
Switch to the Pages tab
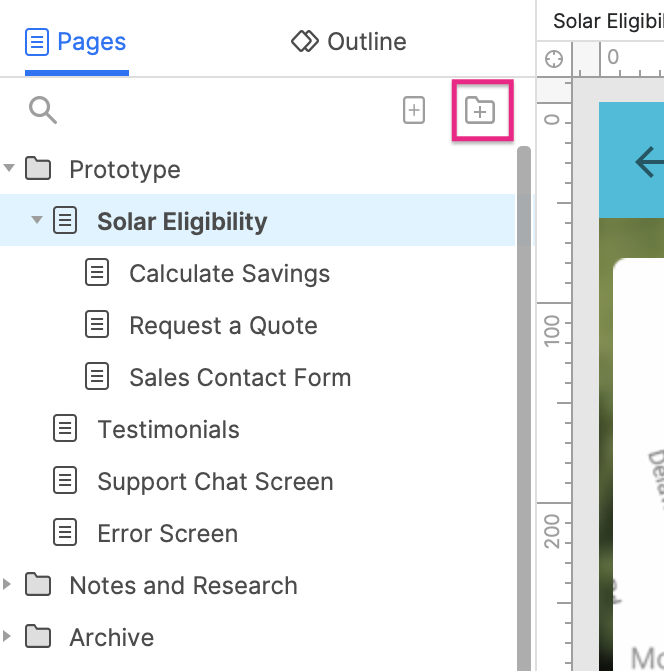coord(77,42)
